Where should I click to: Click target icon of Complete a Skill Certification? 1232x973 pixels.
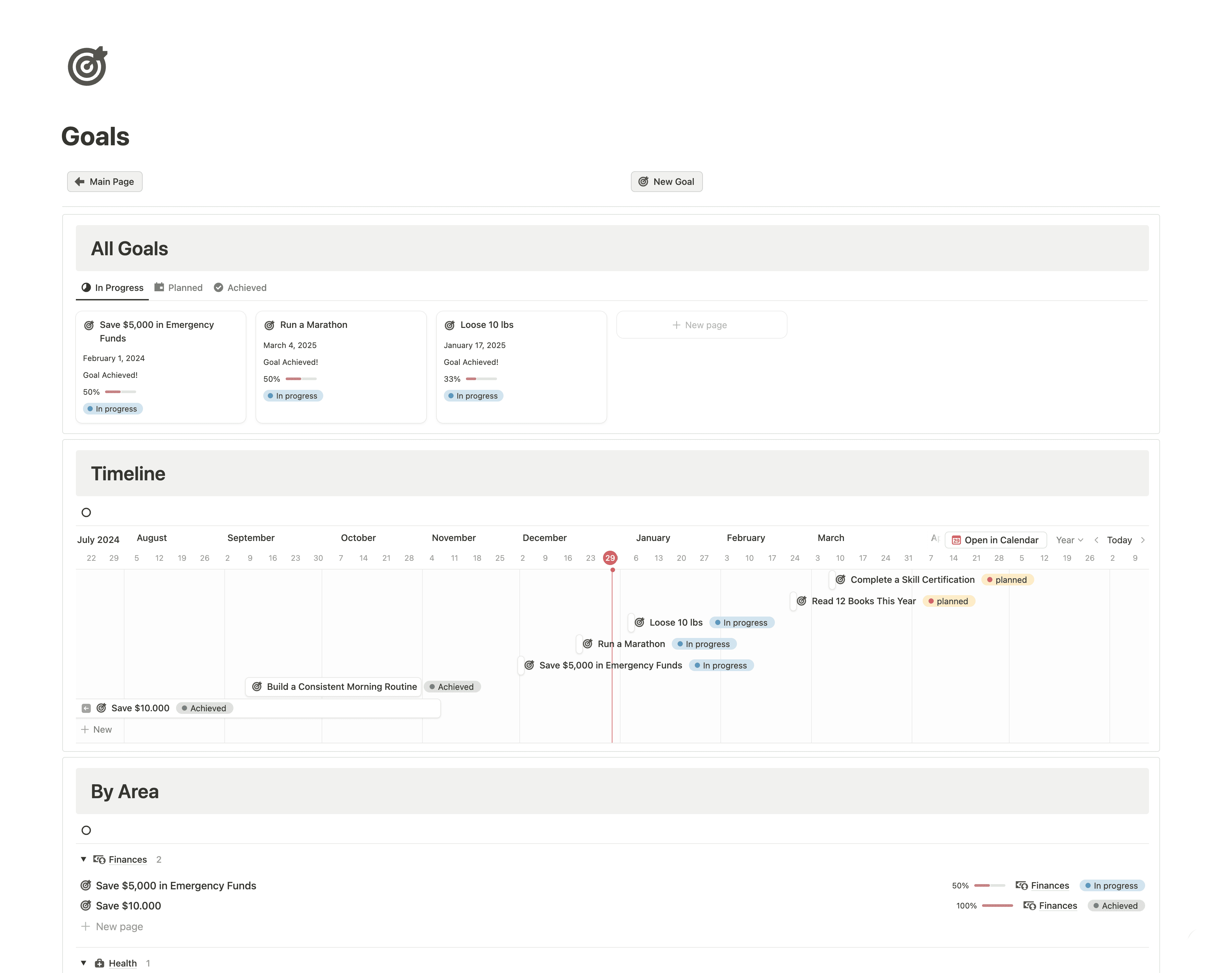[840, 579]
